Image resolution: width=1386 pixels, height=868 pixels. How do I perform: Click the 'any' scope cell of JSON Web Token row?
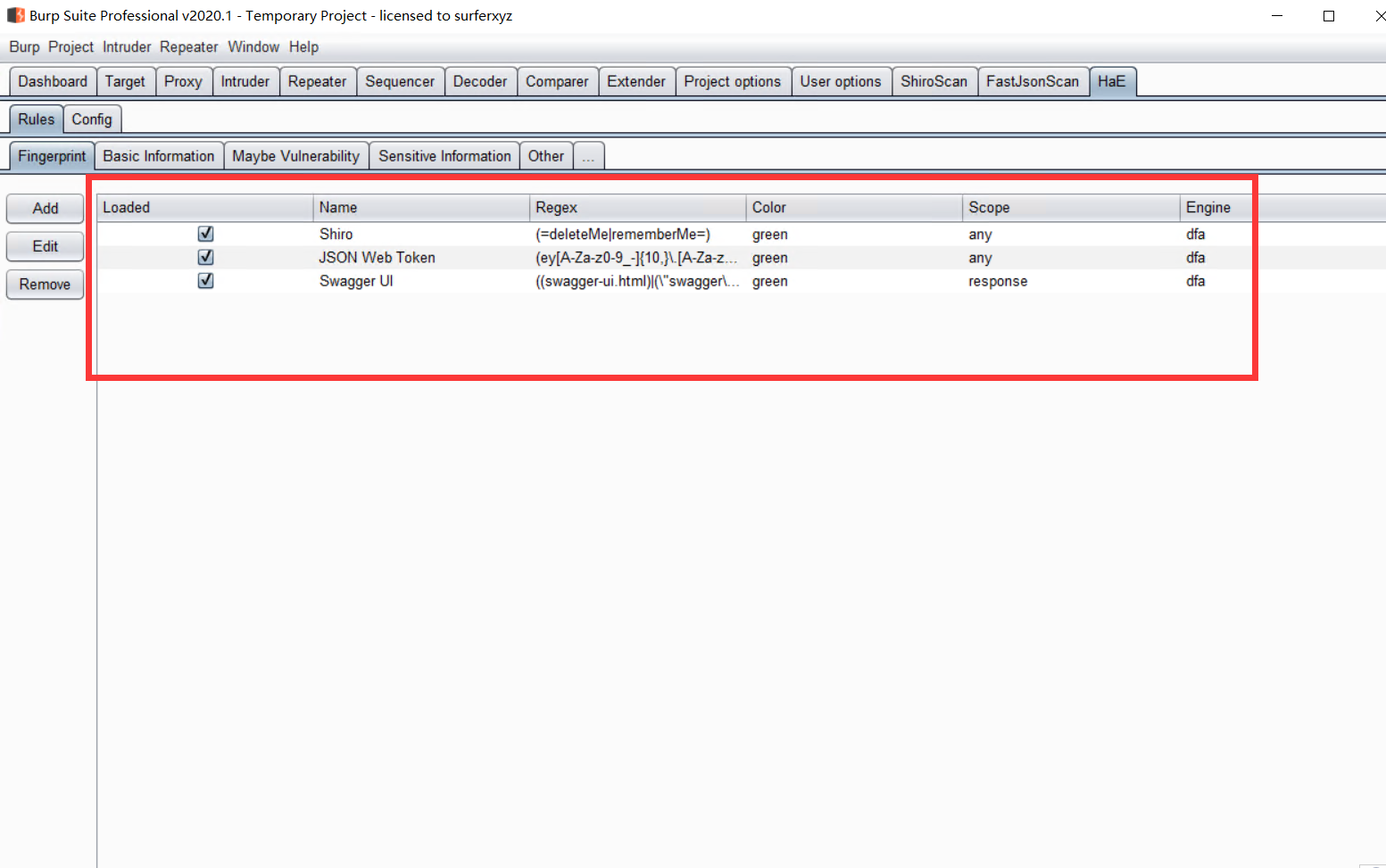point(1071,257)
